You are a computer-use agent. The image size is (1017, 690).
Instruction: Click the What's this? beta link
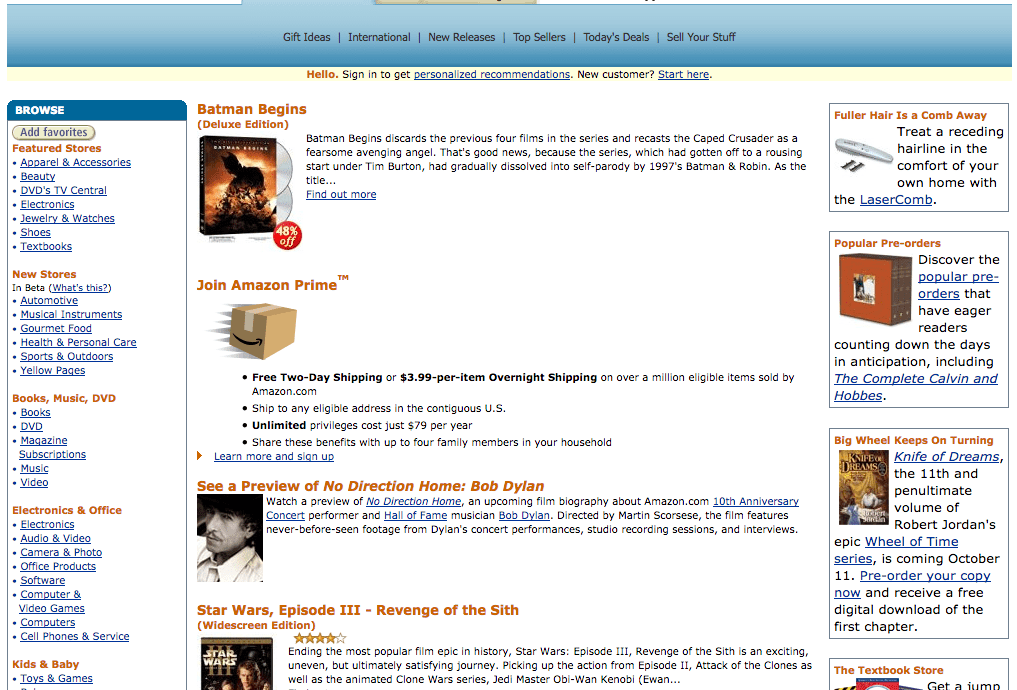81,288
